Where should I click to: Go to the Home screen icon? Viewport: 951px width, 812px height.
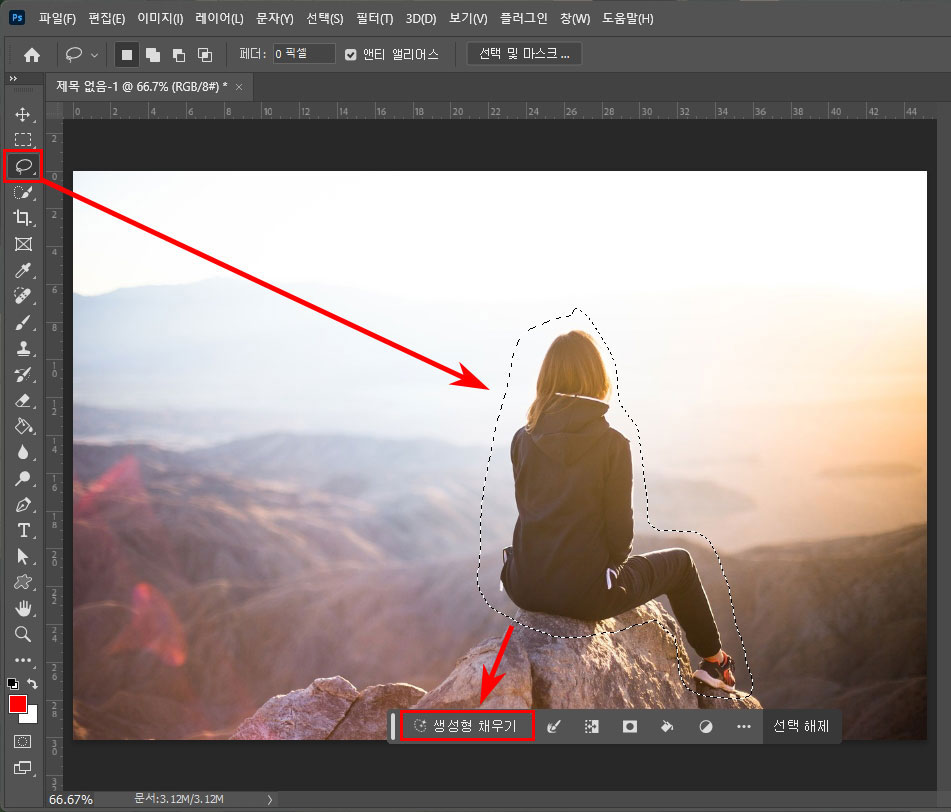pyautogui.click(x=32, y=55)
